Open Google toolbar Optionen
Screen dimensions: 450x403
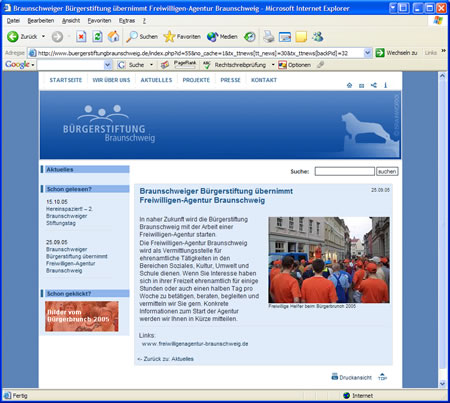coord(295,65)
